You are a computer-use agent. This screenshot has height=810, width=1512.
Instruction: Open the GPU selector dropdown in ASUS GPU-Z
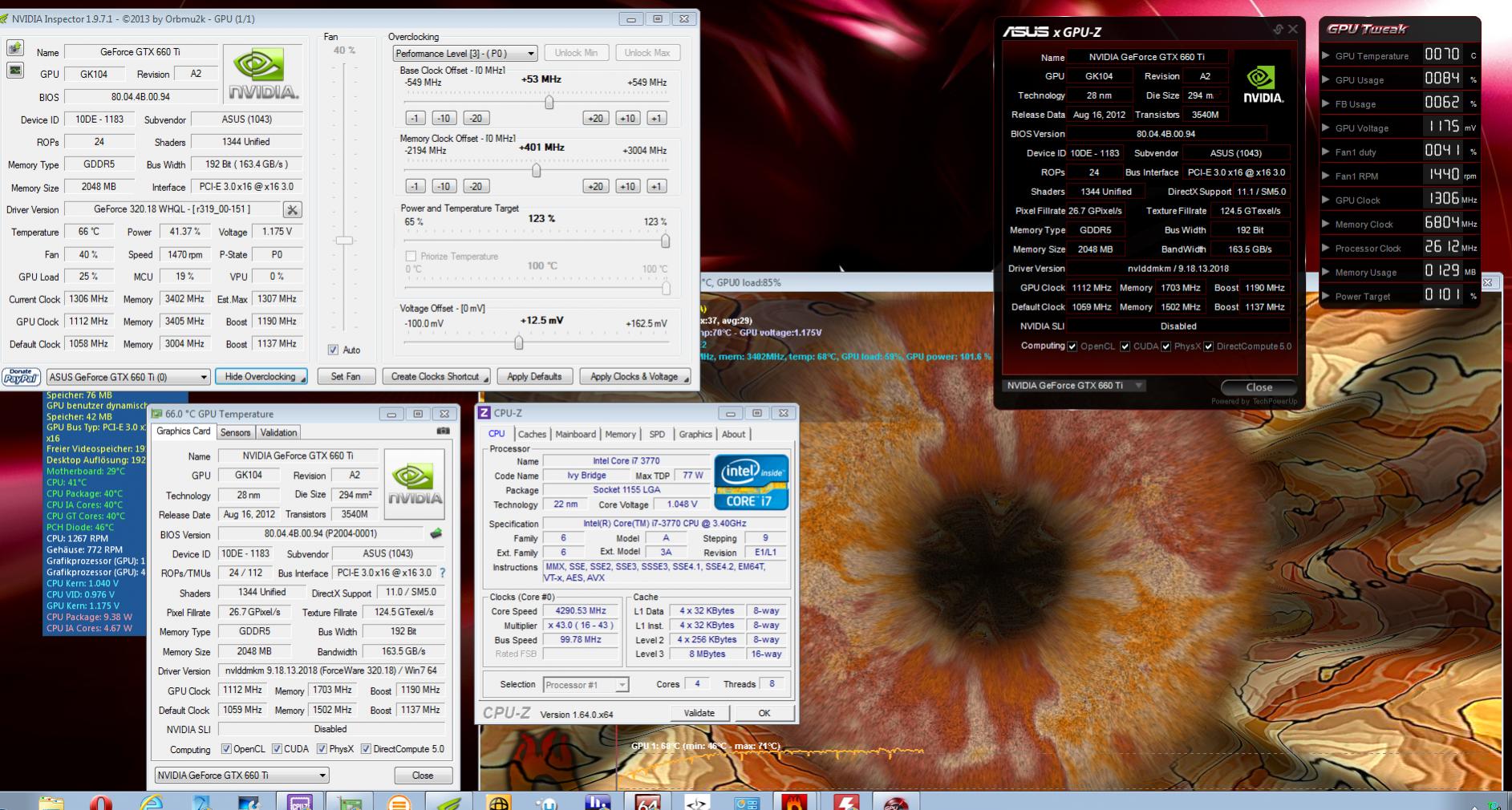[1074, 386]
